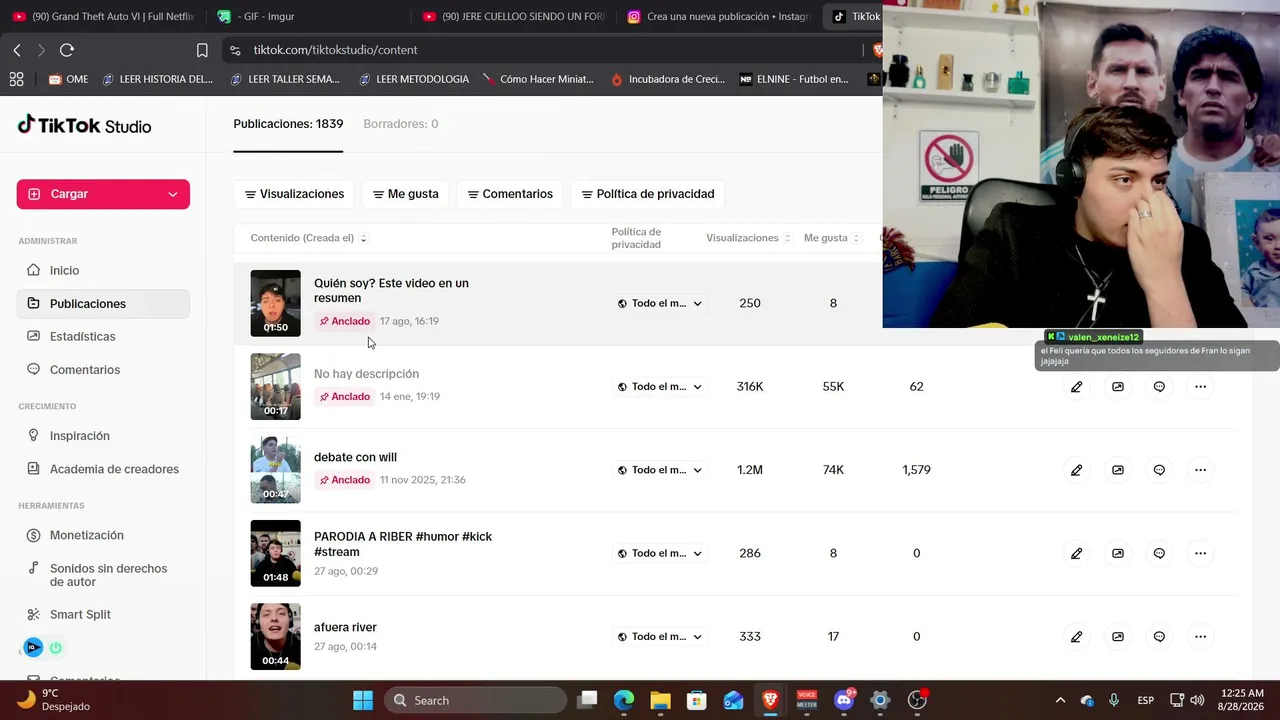The height and width of the screenshot is (720, 1280).
Task: View comments icon for 'afuera river' row
Action: point(1159,636)
